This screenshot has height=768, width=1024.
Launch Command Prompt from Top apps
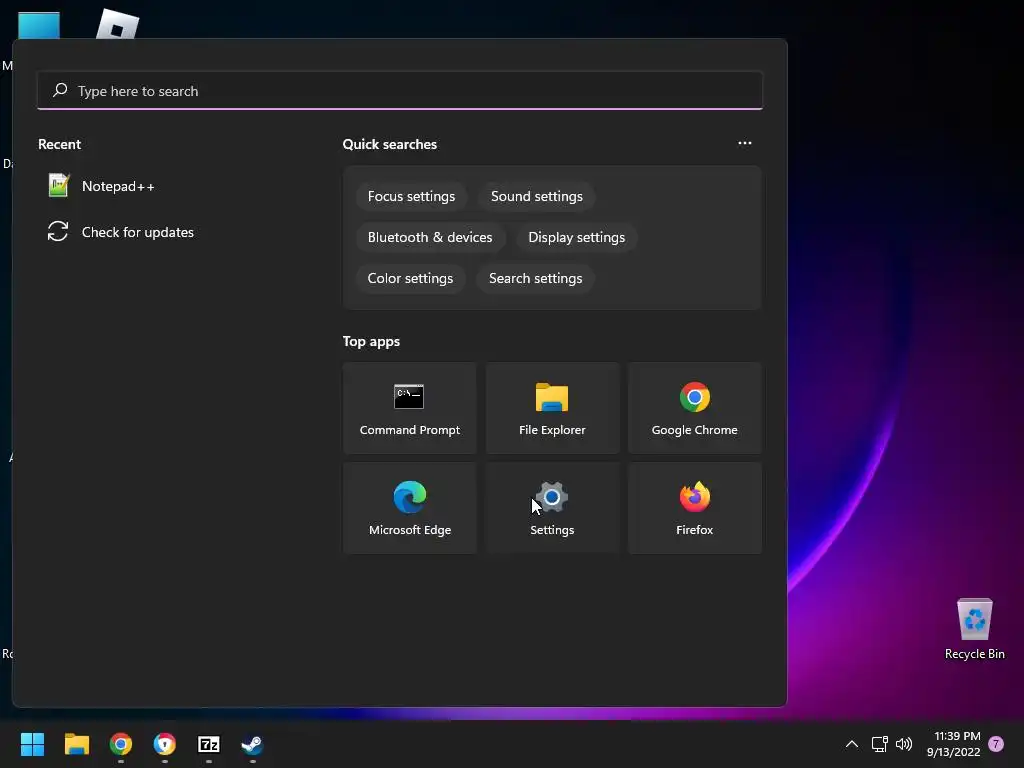409,408
